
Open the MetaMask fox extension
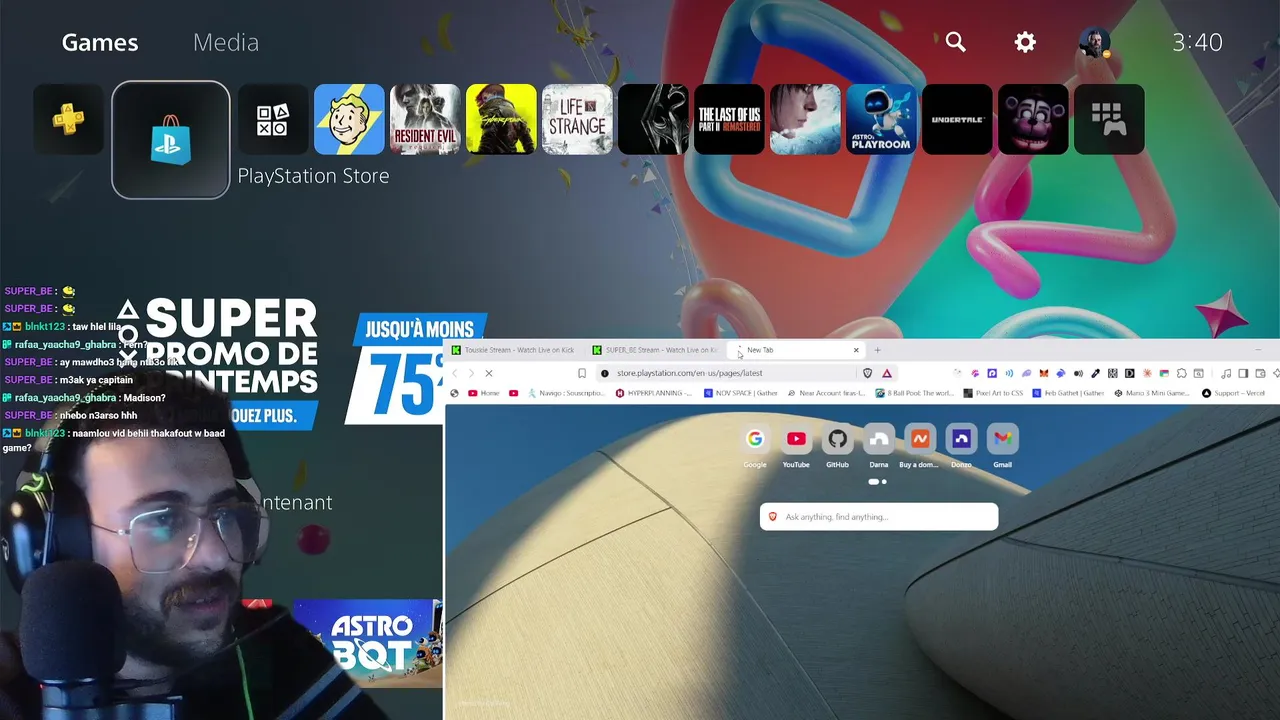click(x=1044, y=373)
